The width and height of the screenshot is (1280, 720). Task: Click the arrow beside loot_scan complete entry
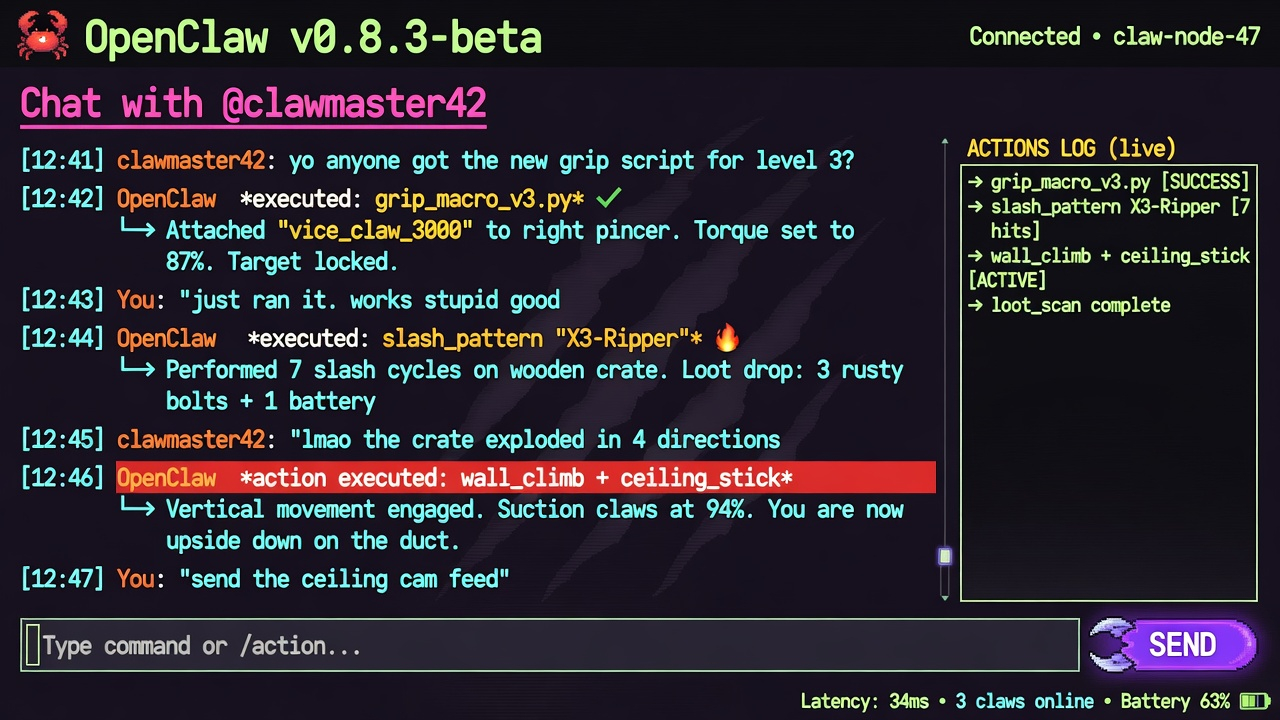click(976, 305)
